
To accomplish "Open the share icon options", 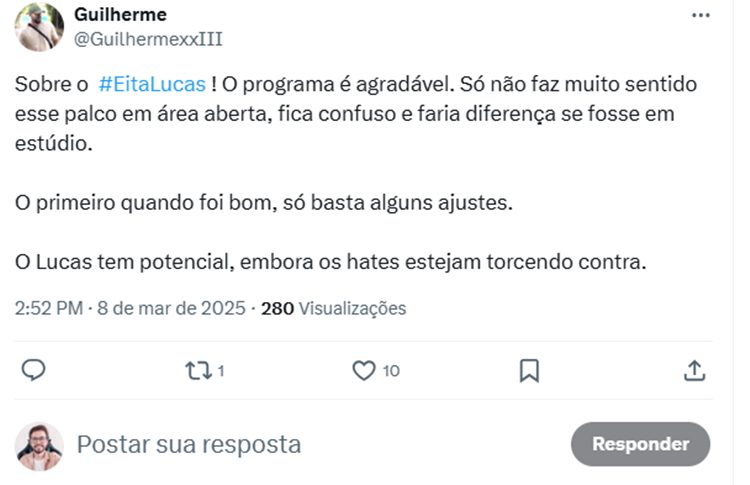I will click(x=694, y=370).
